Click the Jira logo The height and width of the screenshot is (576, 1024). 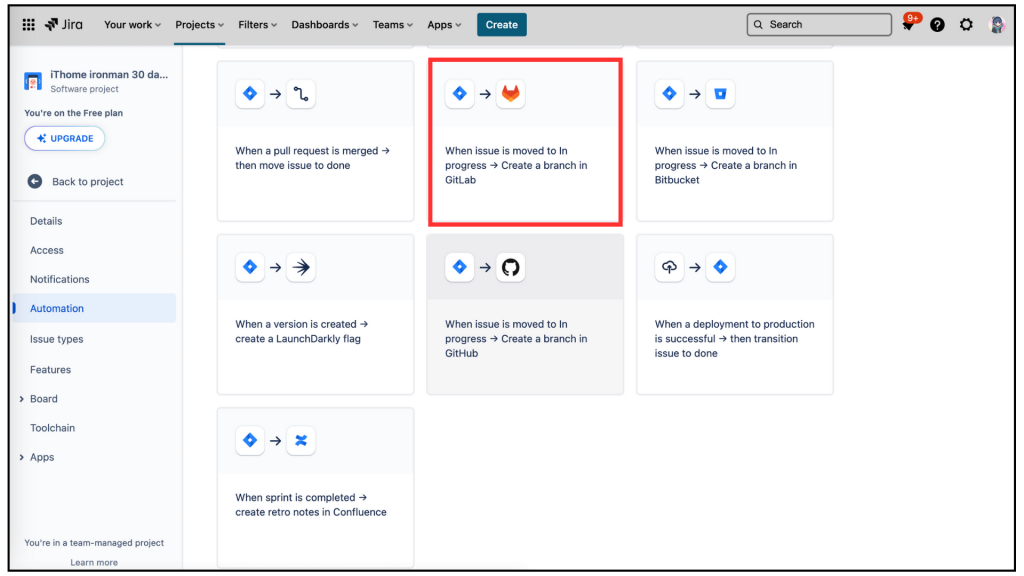click(63, 25)
